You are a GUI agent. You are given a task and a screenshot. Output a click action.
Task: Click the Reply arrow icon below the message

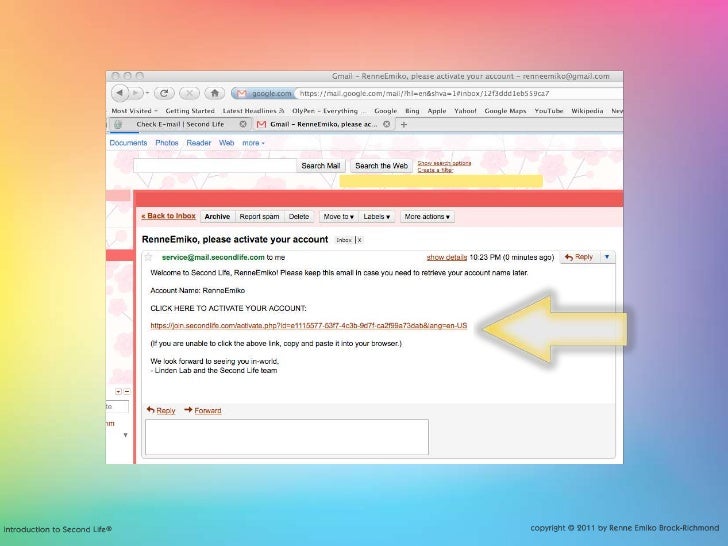(150, 410)
